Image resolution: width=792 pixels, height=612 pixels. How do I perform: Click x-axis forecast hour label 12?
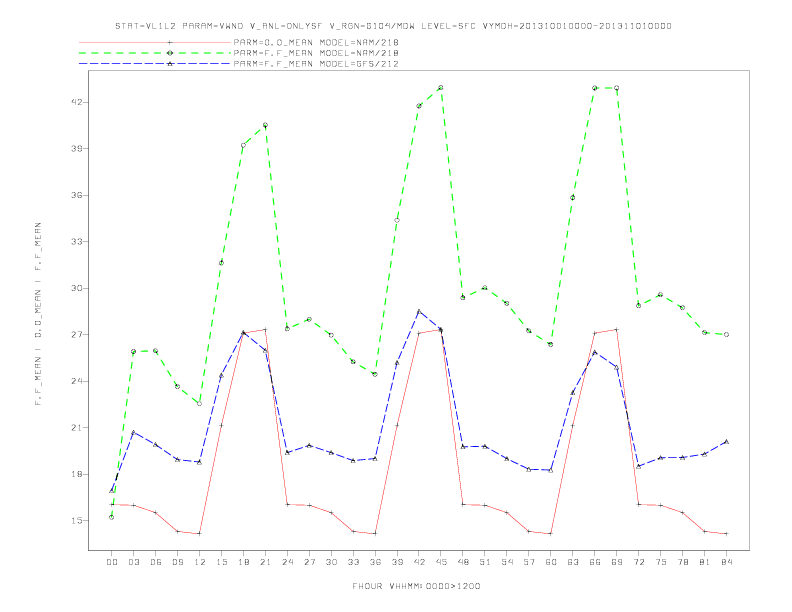200,562
